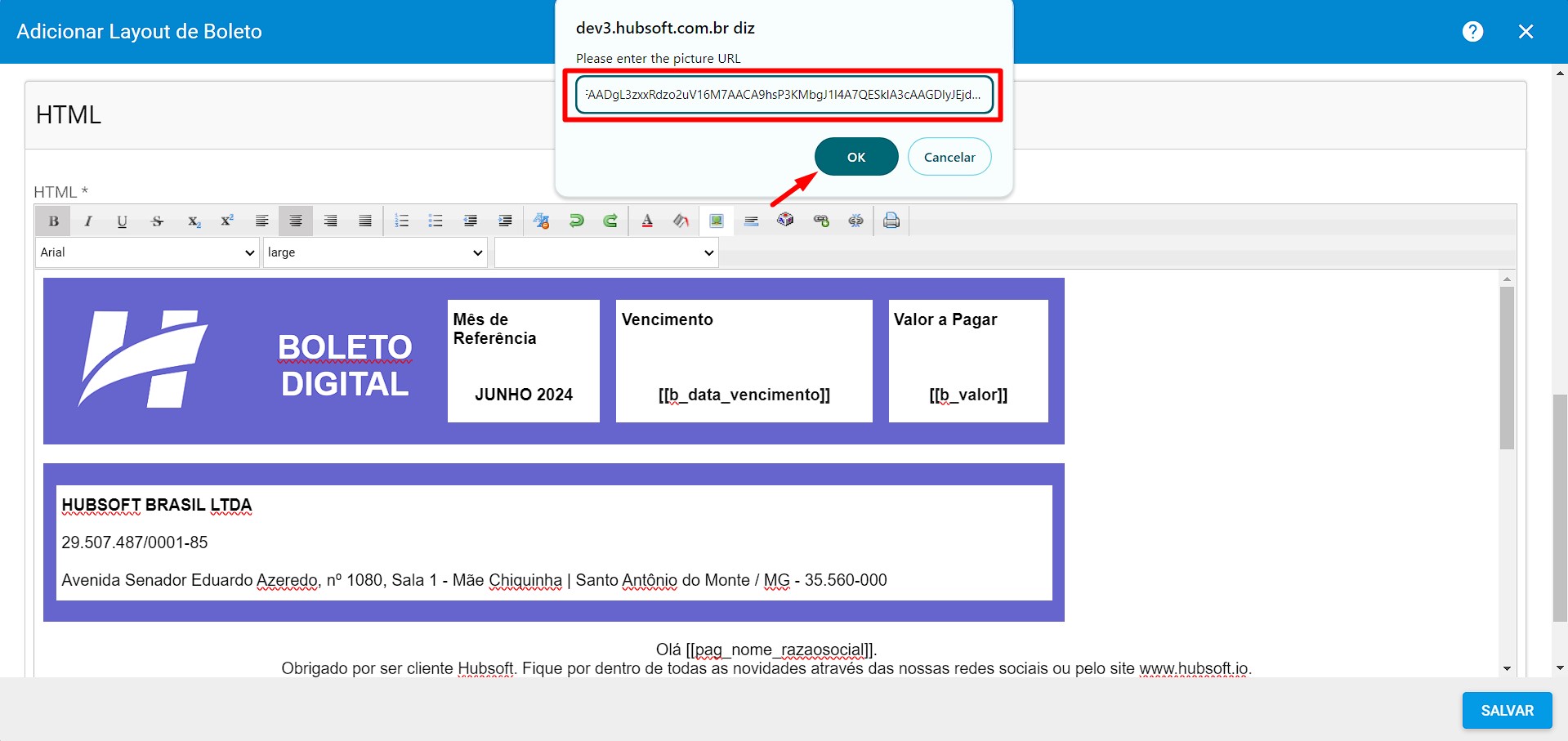Toggle bold formatting in the editor toolbar
Image resolution: width=1568 pixels, height=741 pixels.
point(53,221)
